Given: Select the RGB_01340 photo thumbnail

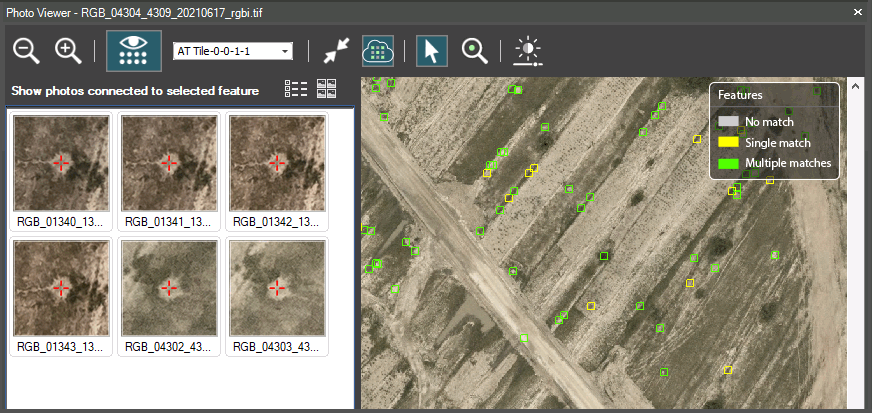Looking at the screenshot, I should coord(61,163).
